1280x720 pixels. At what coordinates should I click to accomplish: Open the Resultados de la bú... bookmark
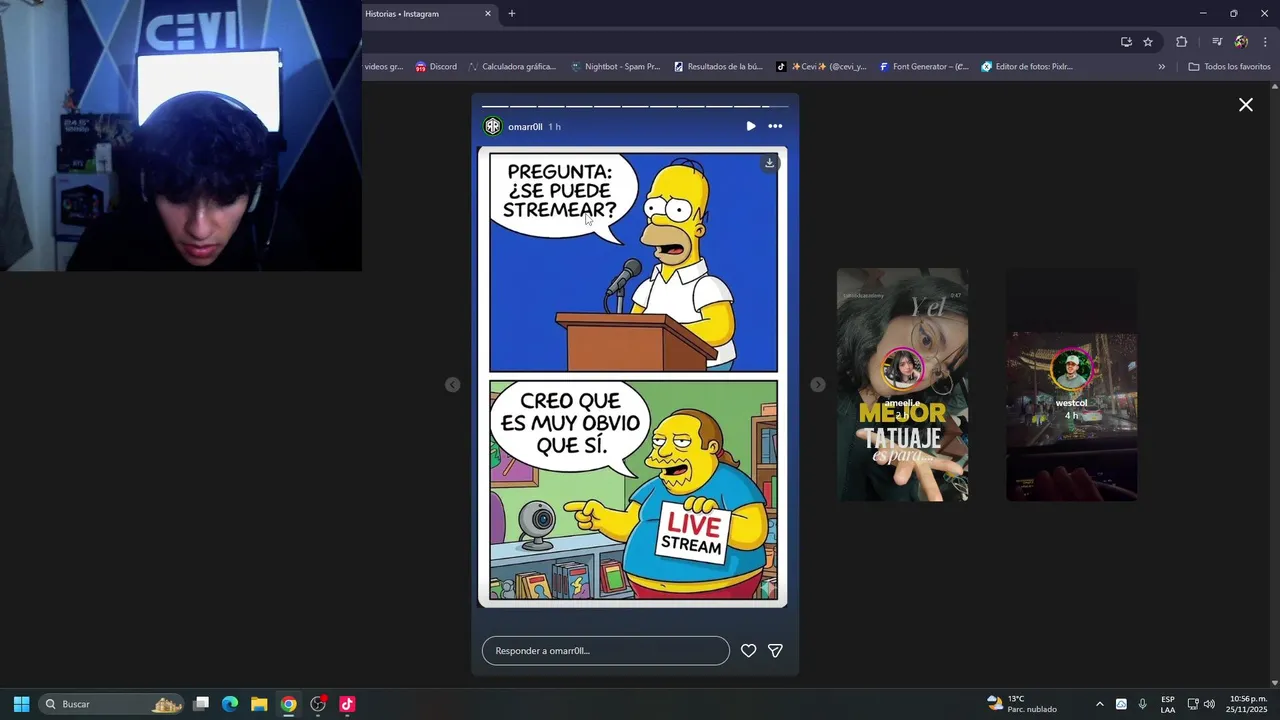click(719, 67)
